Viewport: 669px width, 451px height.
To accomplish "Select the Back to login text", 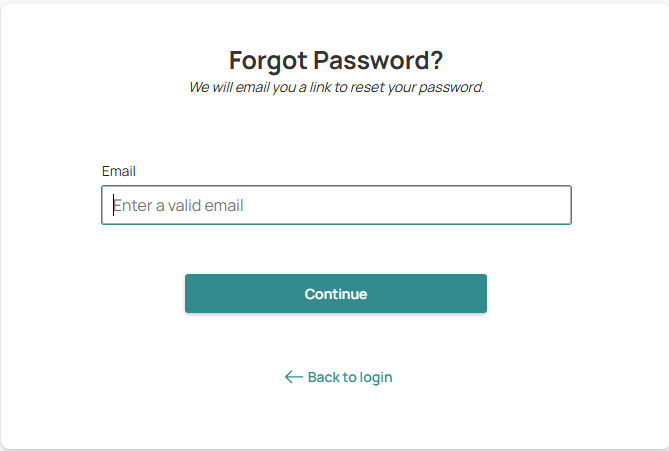I will click(x=349, y=377).
